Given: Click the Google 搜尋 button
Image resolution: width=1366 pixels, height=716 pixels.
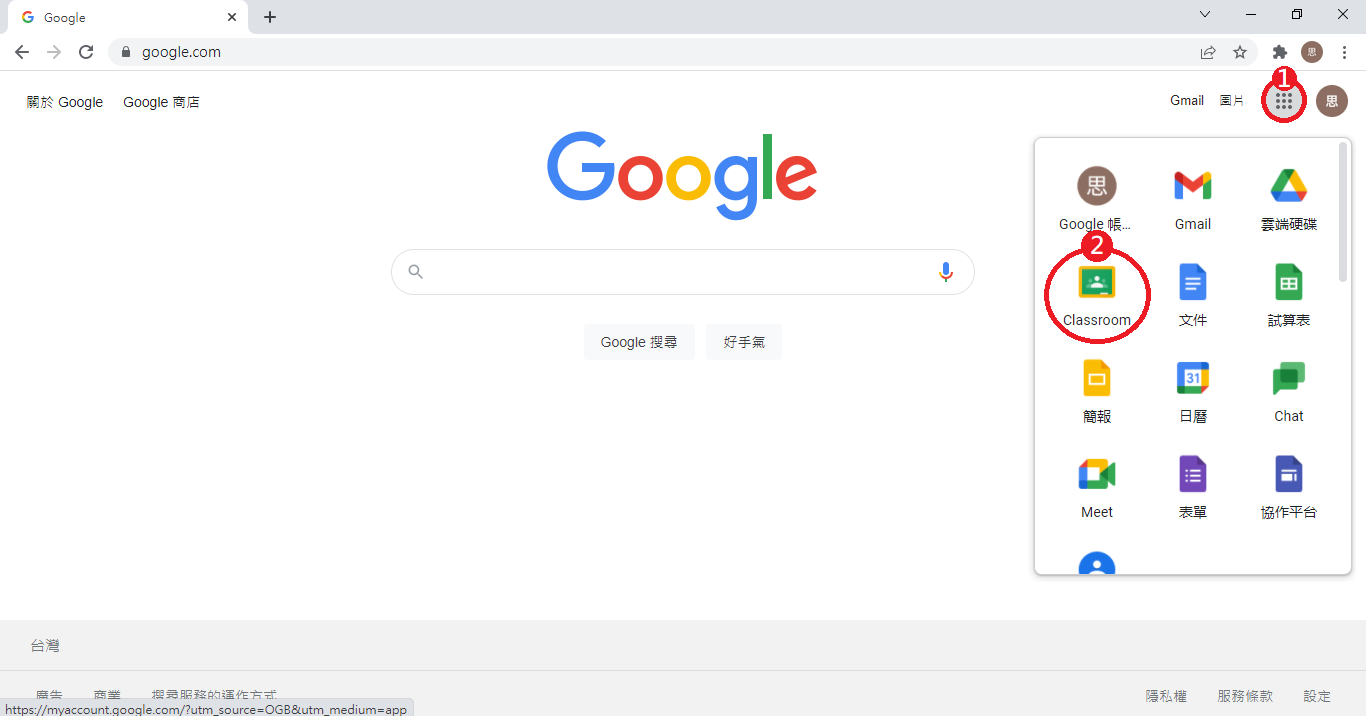Looking at the screenshot, I should [x=639, y=342].
